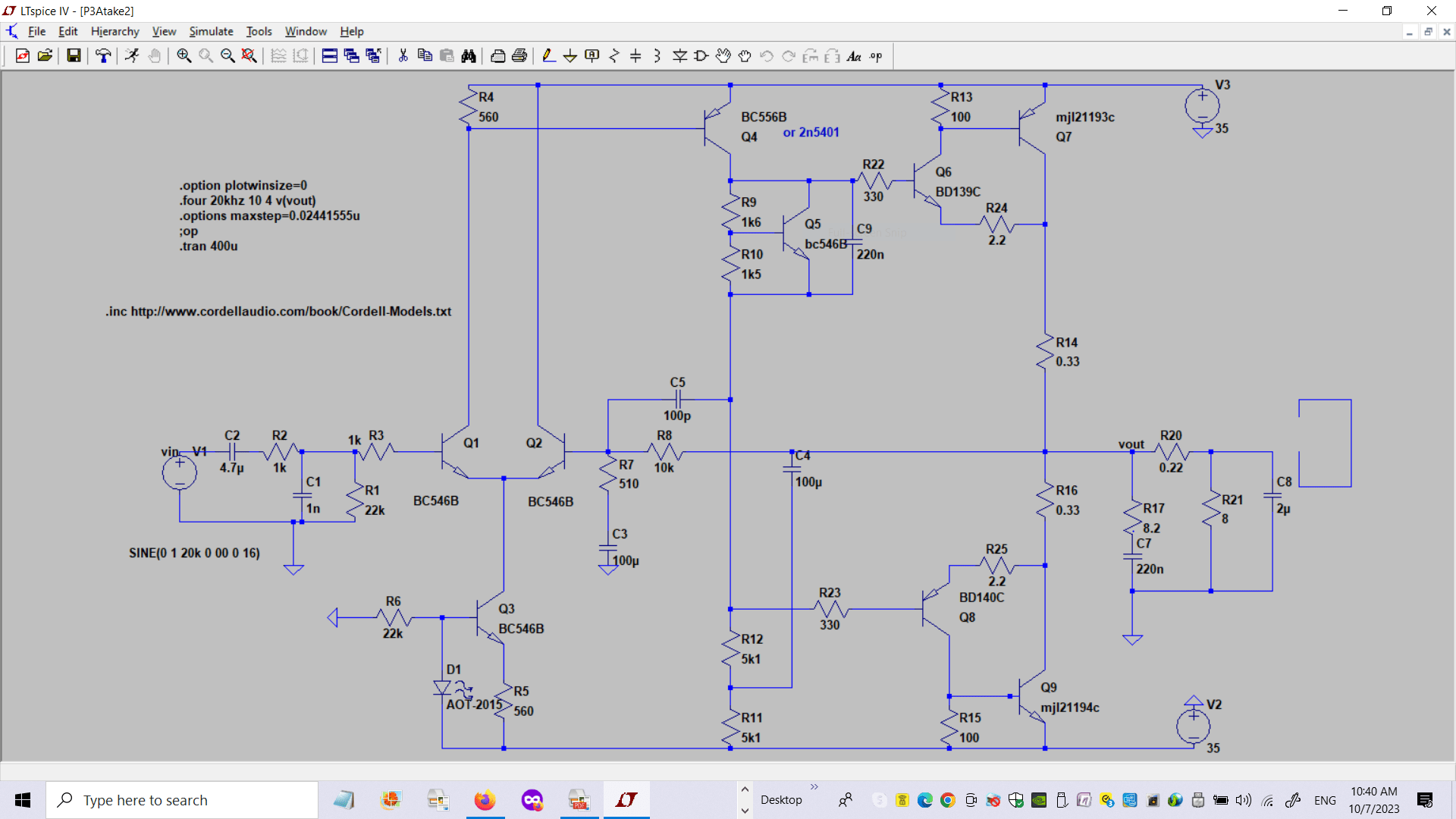Click the Windows Start button
Viewport: 1456px width, 819px height.
[23, 800]
